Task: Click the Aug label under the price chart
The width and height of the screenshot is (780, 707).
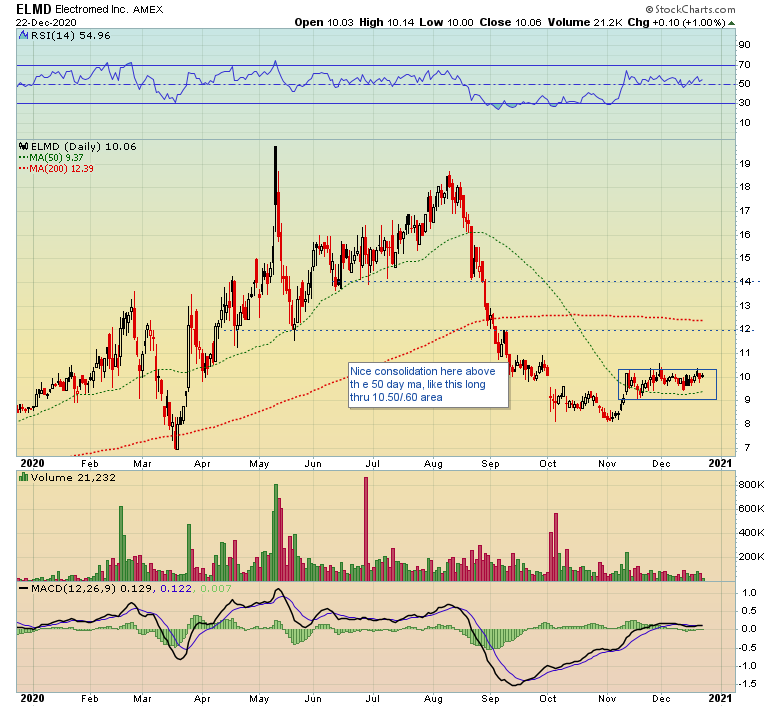Action: 433,464
